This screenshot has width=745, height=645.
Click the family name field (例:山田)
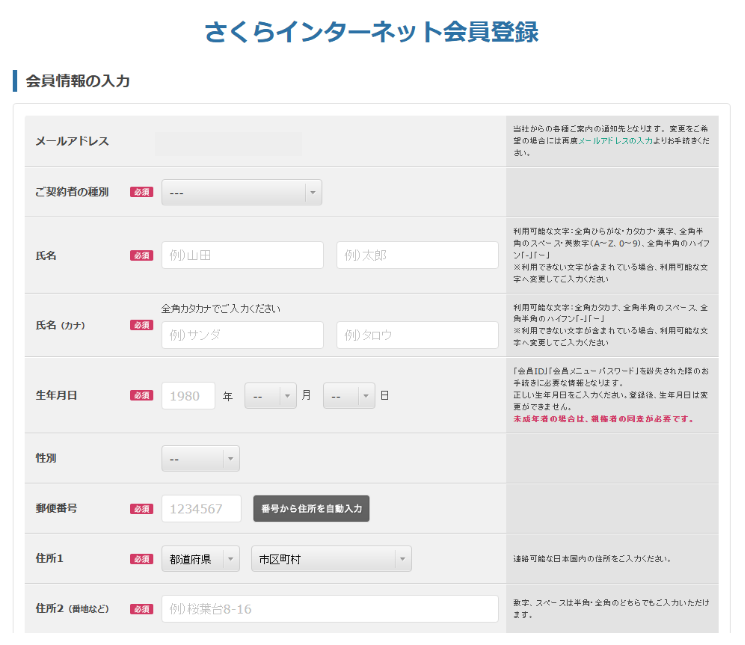click(x=242, y=255)
